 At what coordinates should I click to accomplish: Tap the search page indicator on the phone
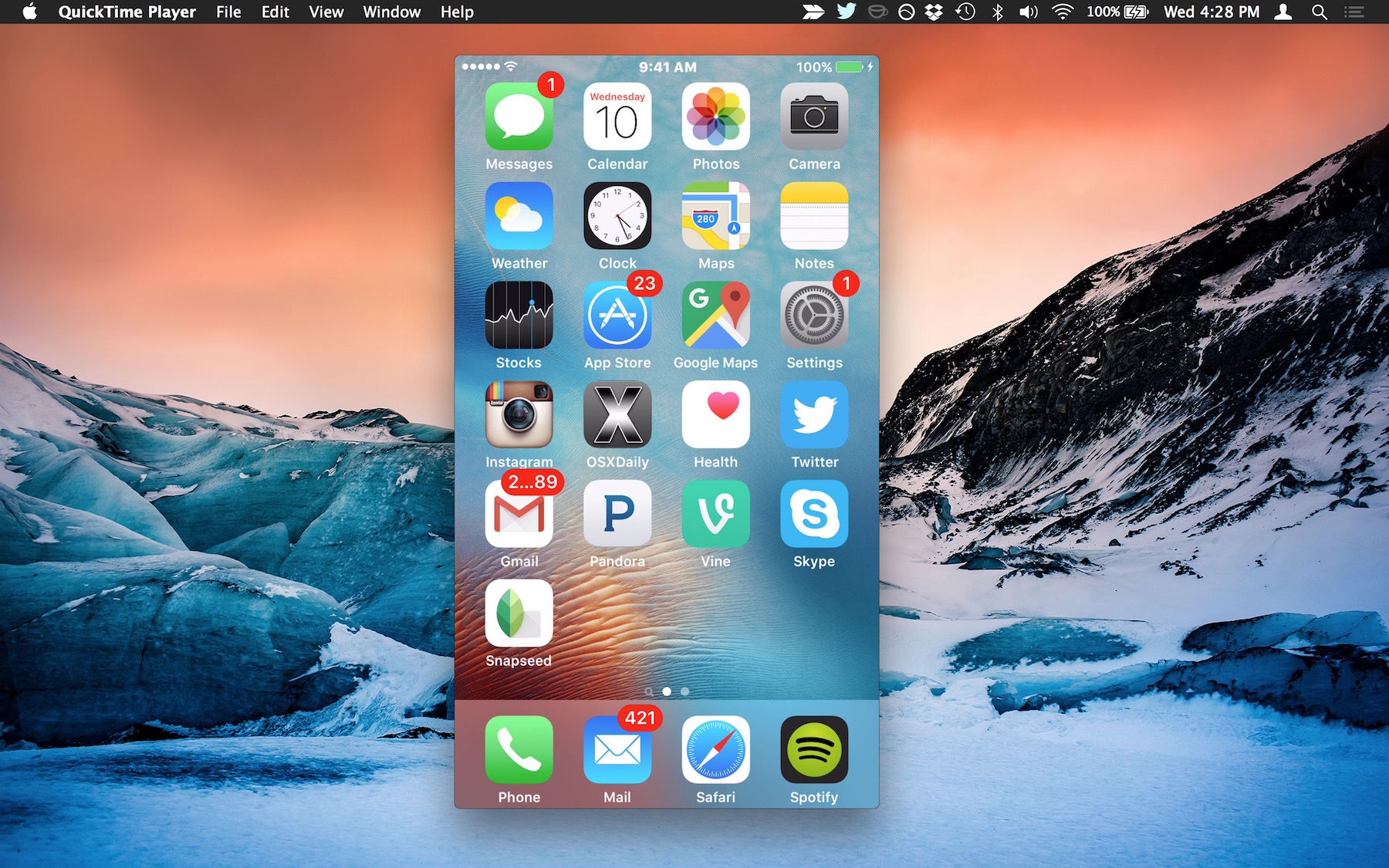[649, 691]
